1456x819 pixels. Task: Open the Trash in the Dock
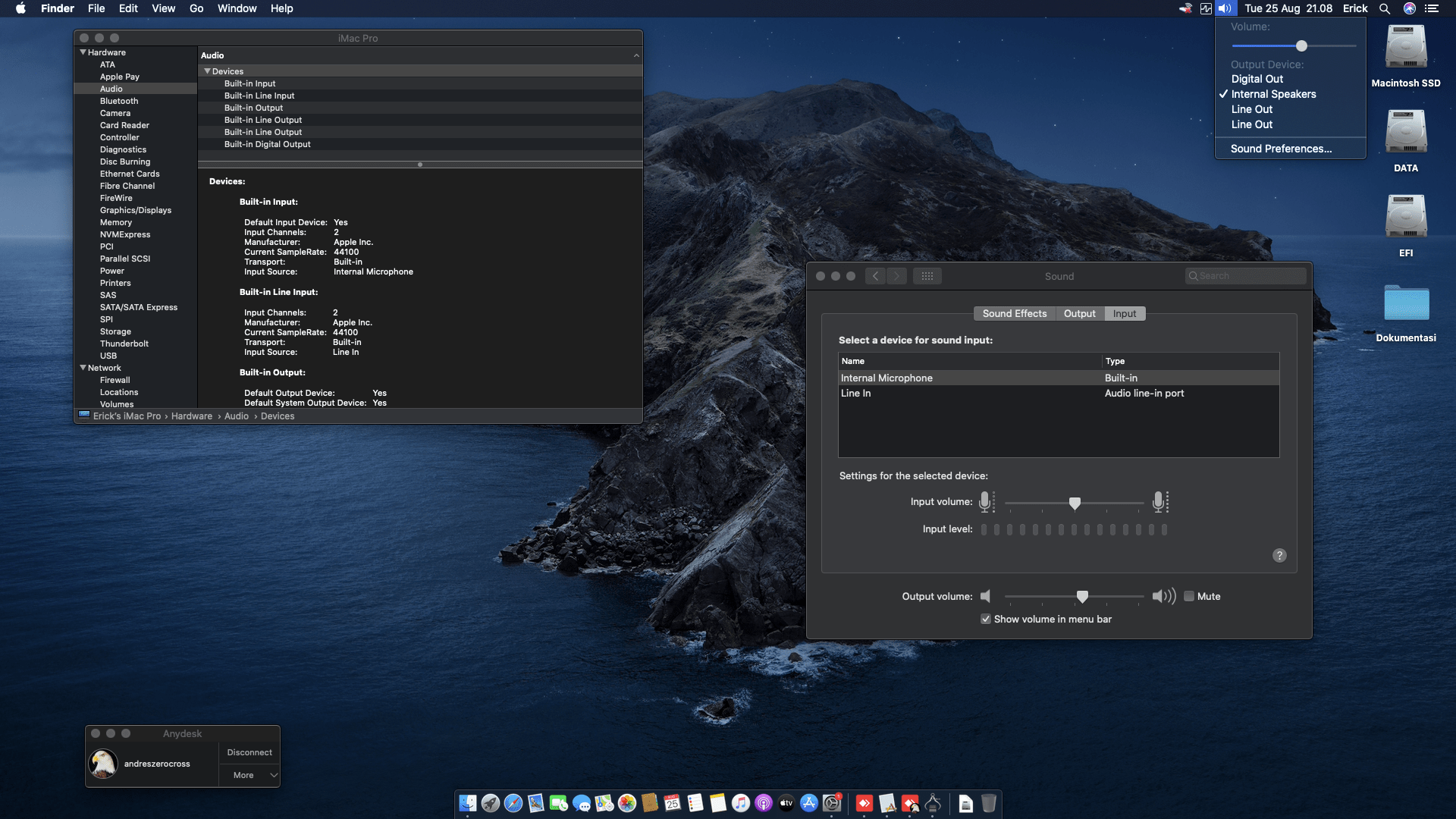(x=989, y=803)
